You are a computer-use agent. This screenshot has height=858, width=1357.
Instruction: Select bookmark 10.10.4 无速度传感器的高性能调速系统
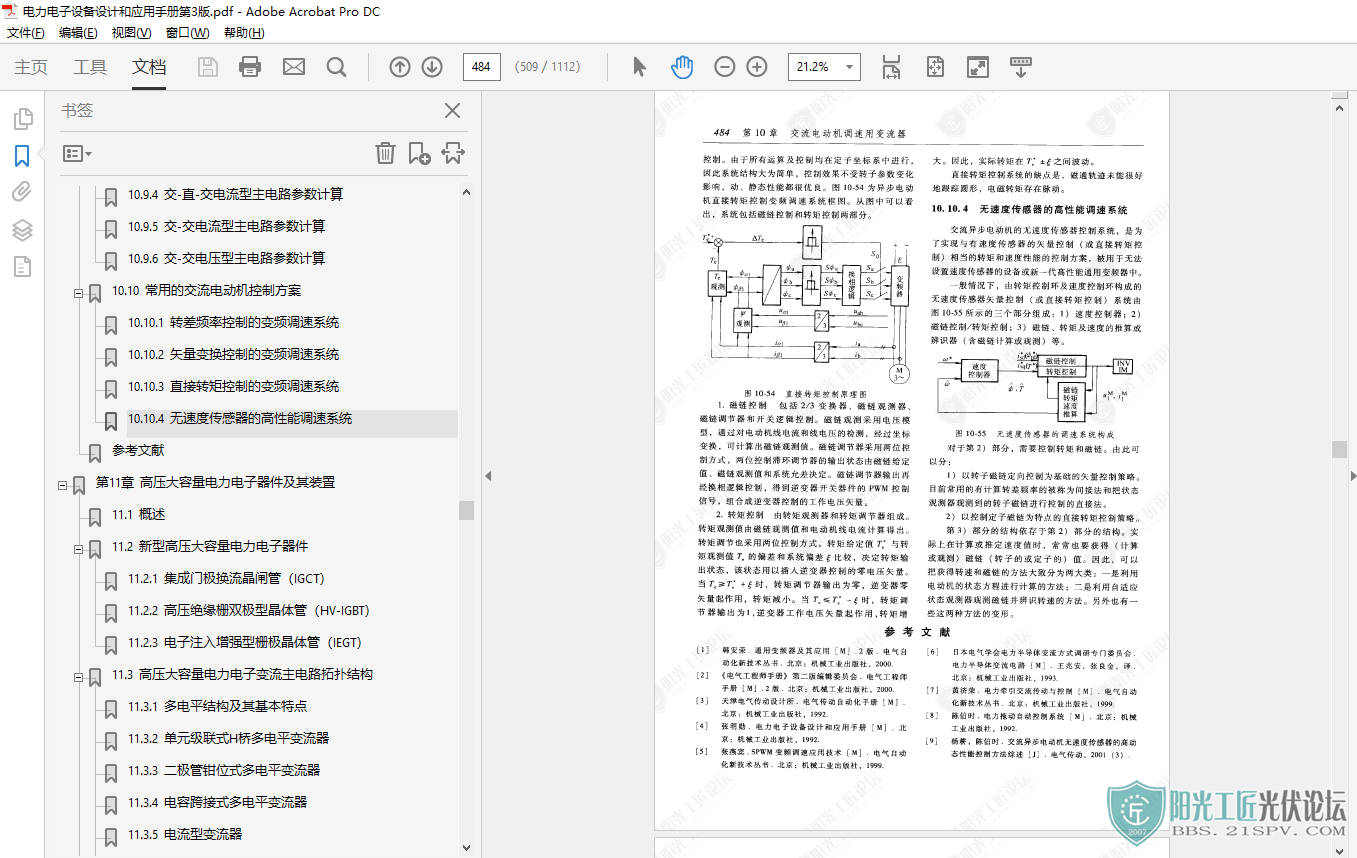(240, 418)
